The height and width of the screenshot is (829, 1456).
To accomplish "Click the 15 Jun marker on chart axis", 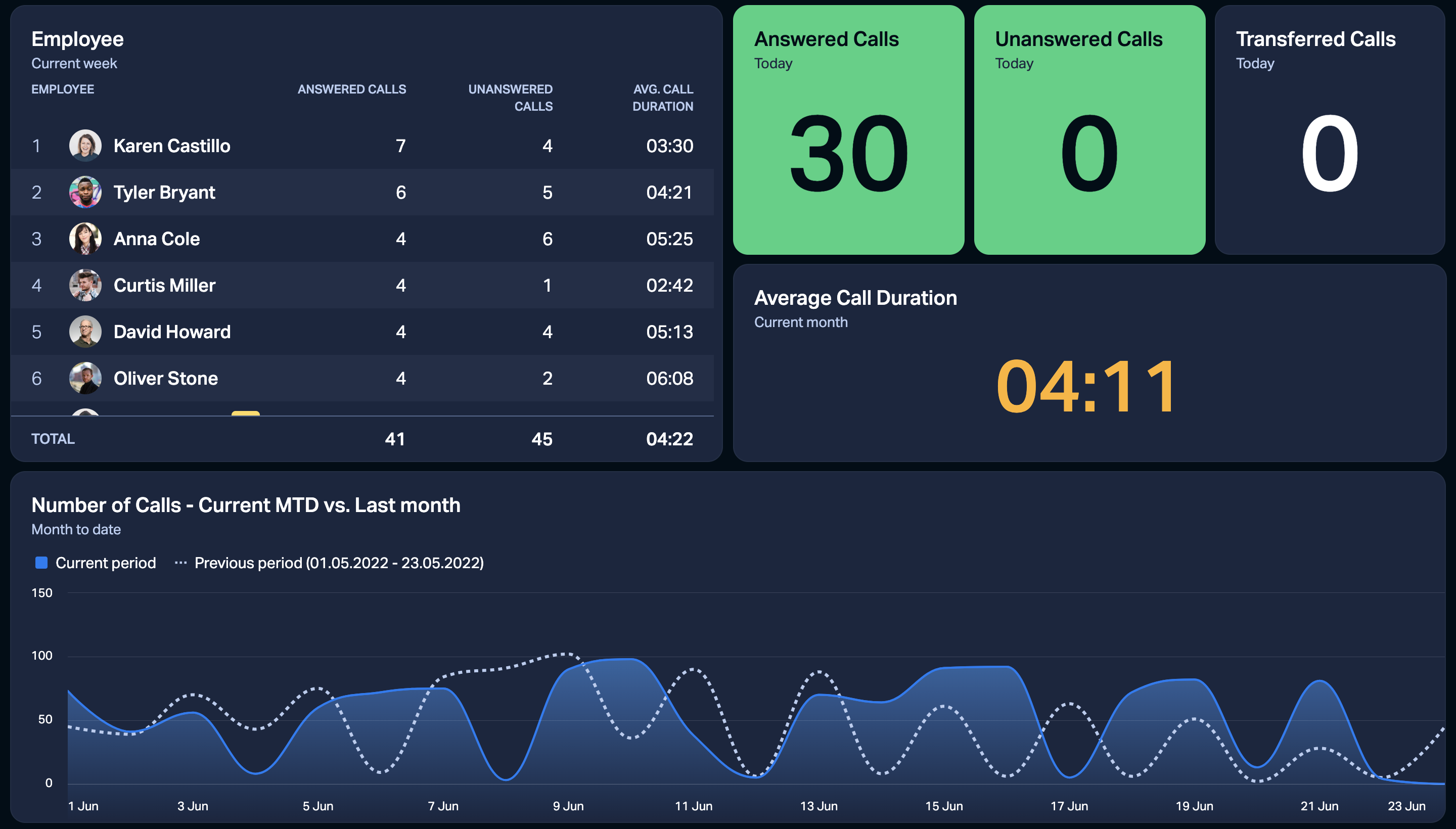I will tap(944, 806).
